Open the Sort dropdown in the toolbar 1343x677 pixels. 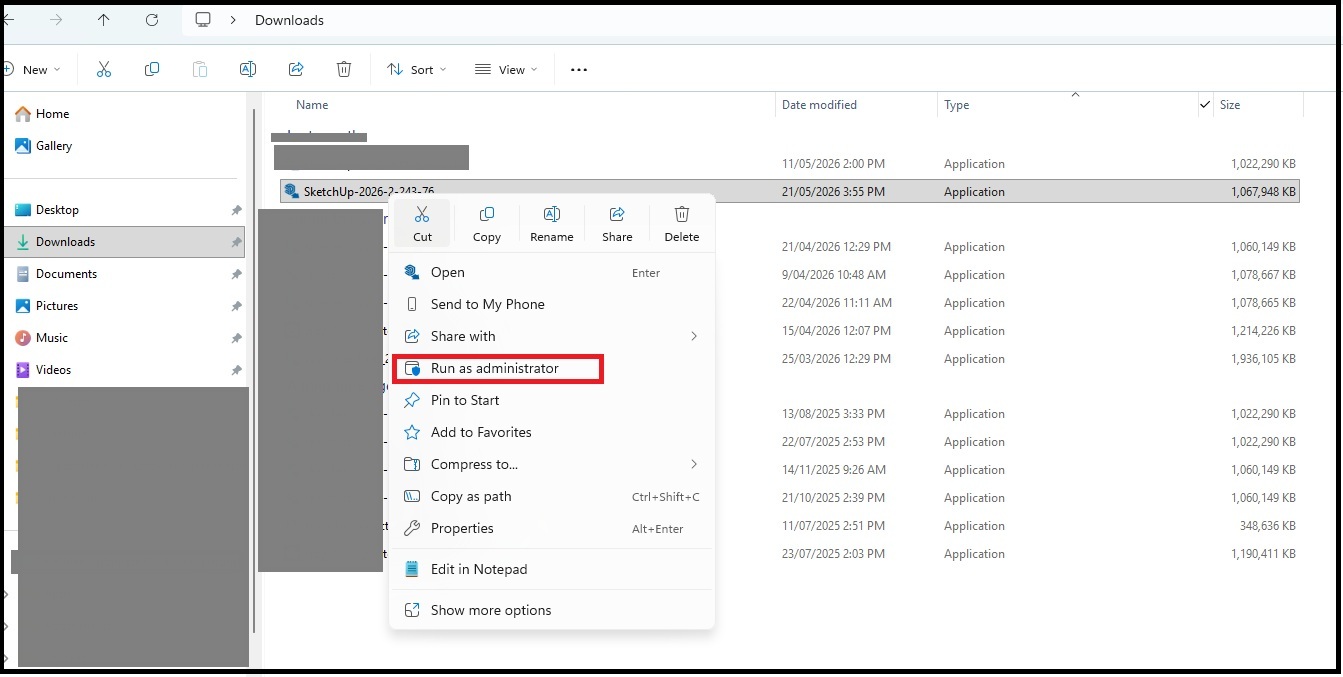pyautogui.click(x=417, y=69)
